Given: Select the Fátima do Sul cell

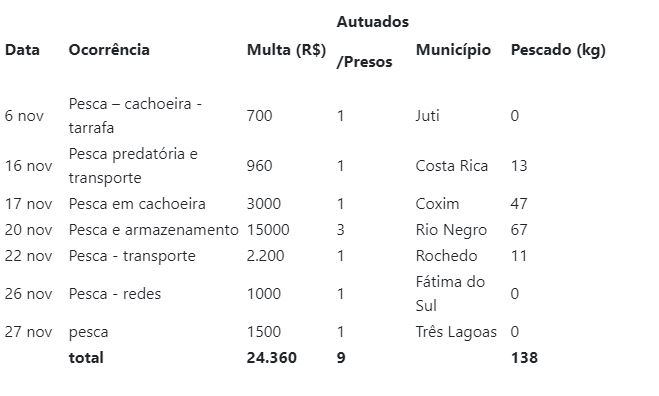Looking at the screenshot, I should pos(450,293).
